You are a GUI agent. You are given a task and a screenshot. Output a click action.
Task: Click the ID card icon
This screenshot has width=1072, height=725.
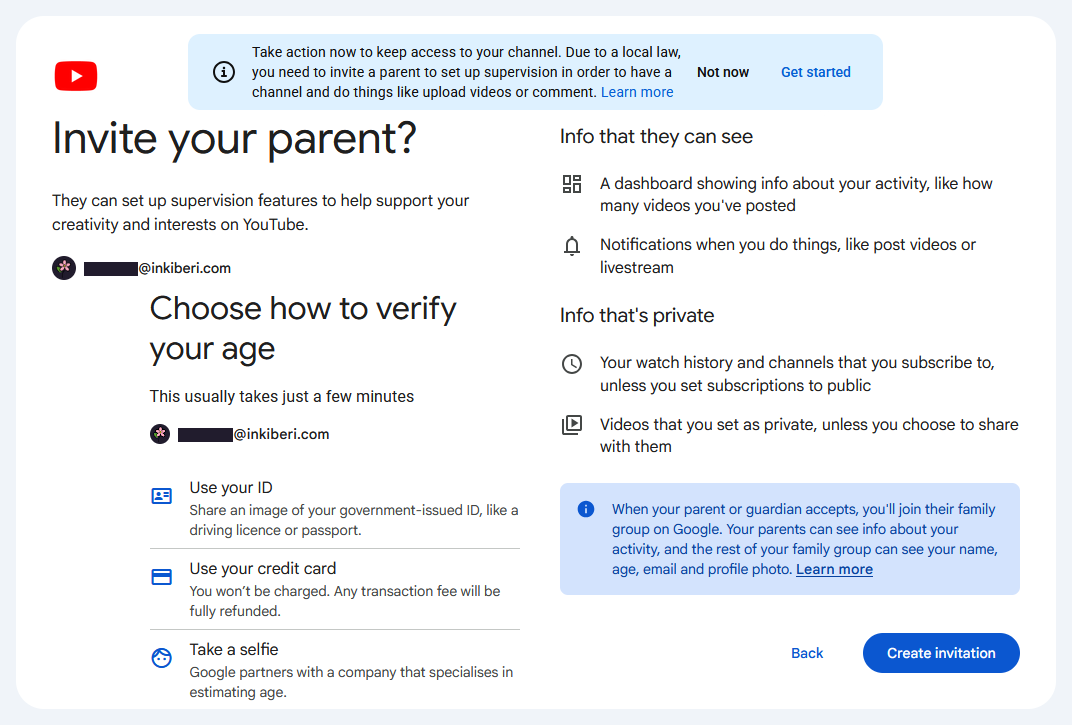161,496
